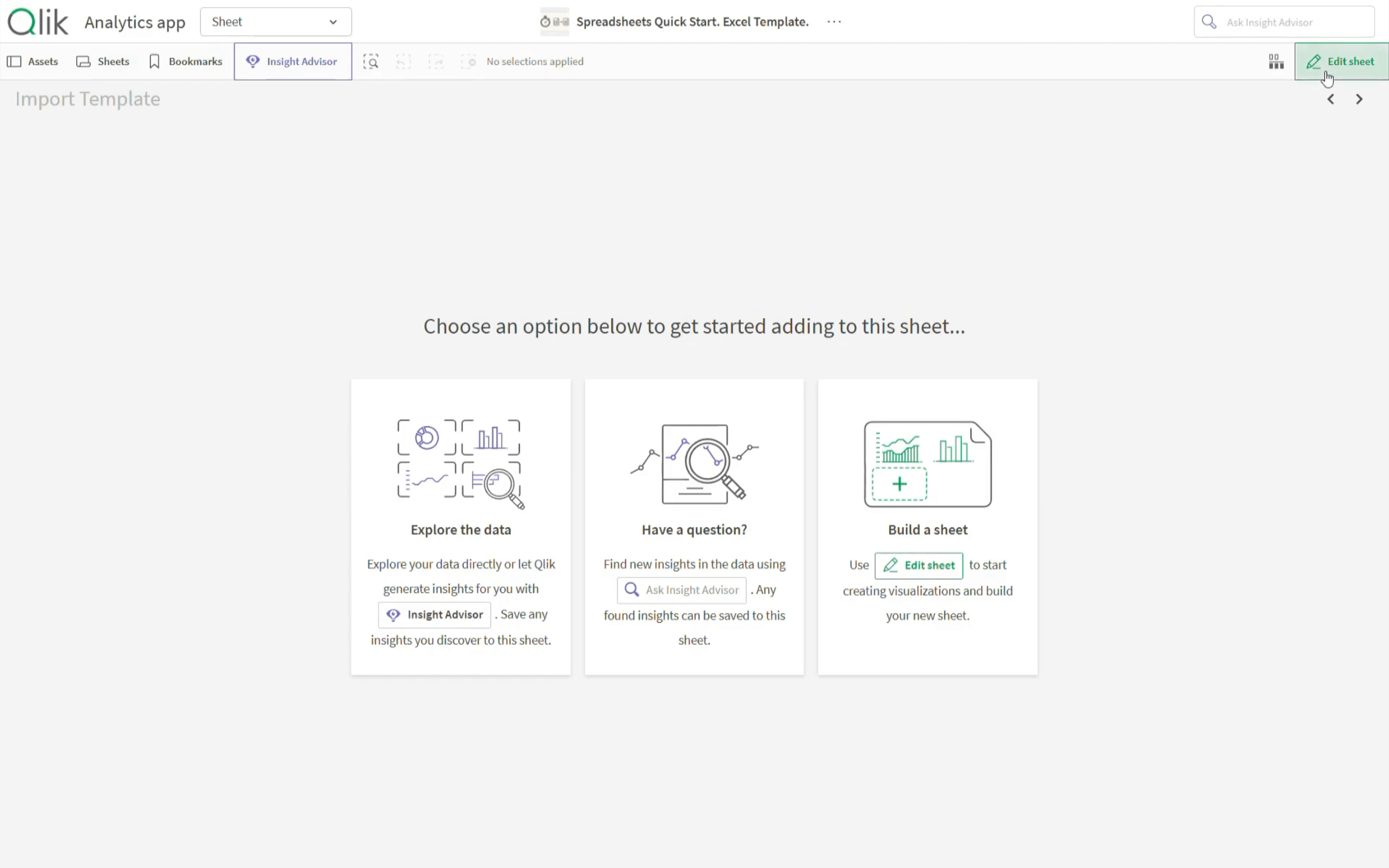The width and height of the screenshot is (1389, 868).
Task: Open the three-dots app options menu
Action: (x=834, y=22)
